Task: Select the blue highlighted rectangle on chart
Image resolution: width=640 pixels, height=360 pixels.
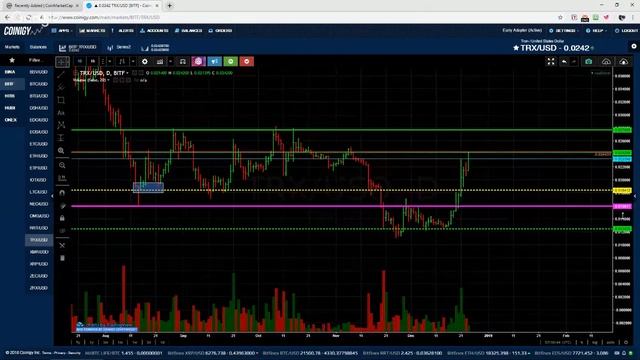Action: click(x=148, y=187)
